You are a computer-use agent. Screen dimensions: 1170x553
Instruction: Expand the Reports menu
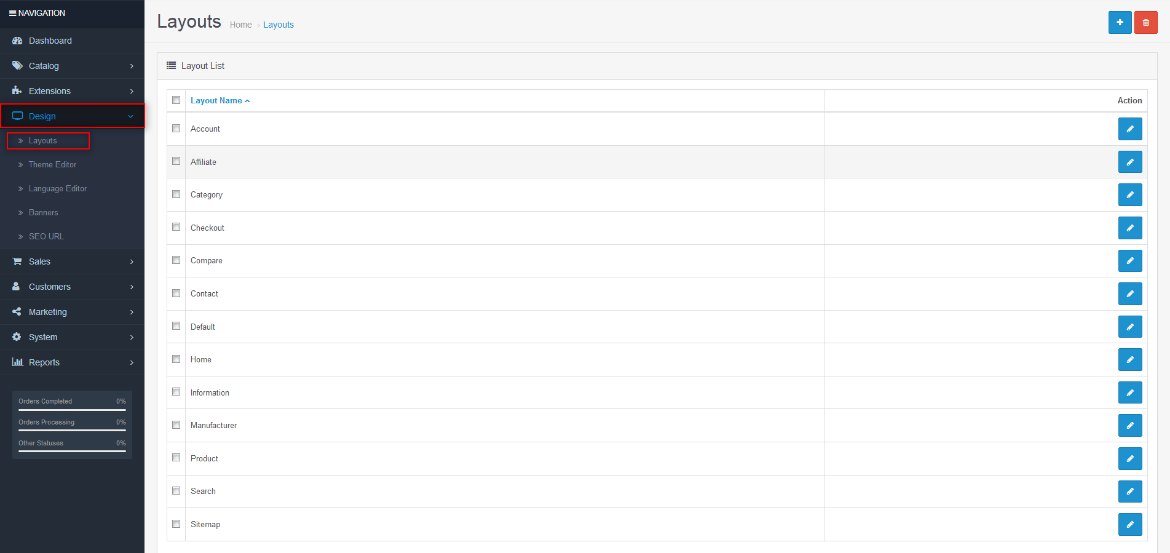point(70,362)
